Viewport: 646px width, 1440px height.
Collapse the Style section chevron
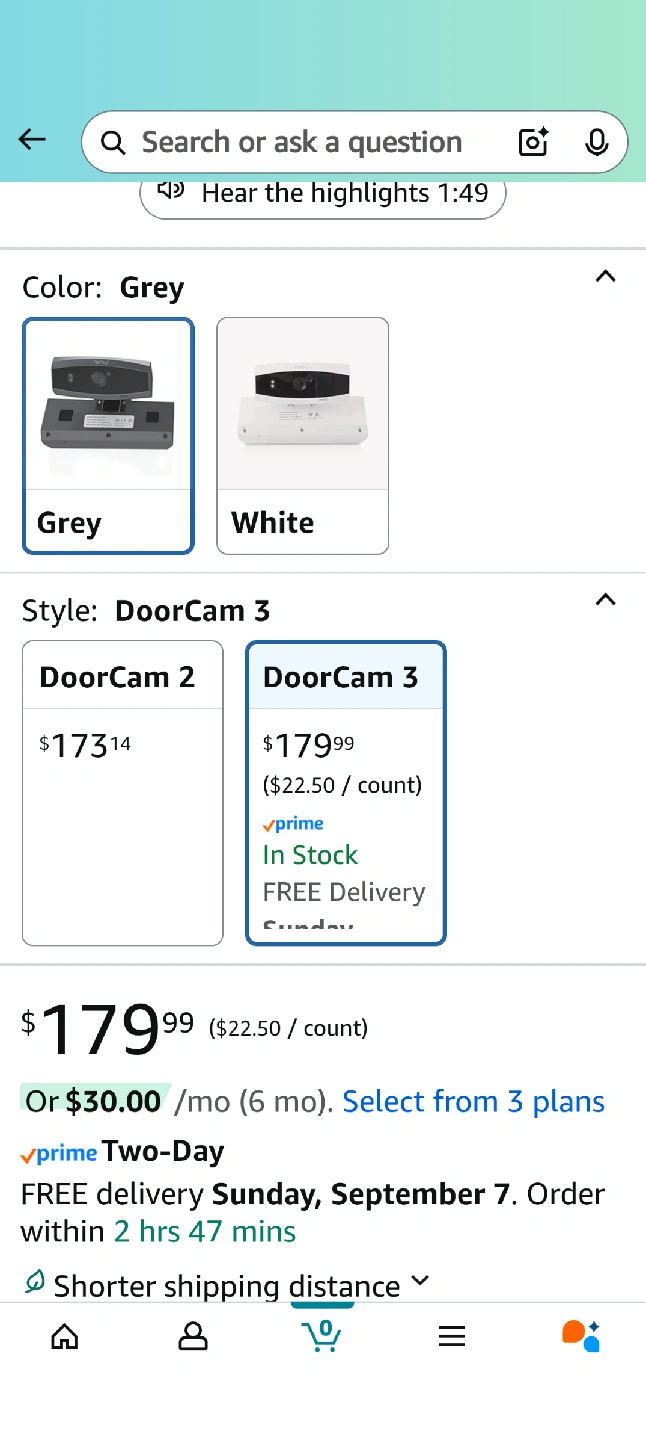tap(605, 600)
